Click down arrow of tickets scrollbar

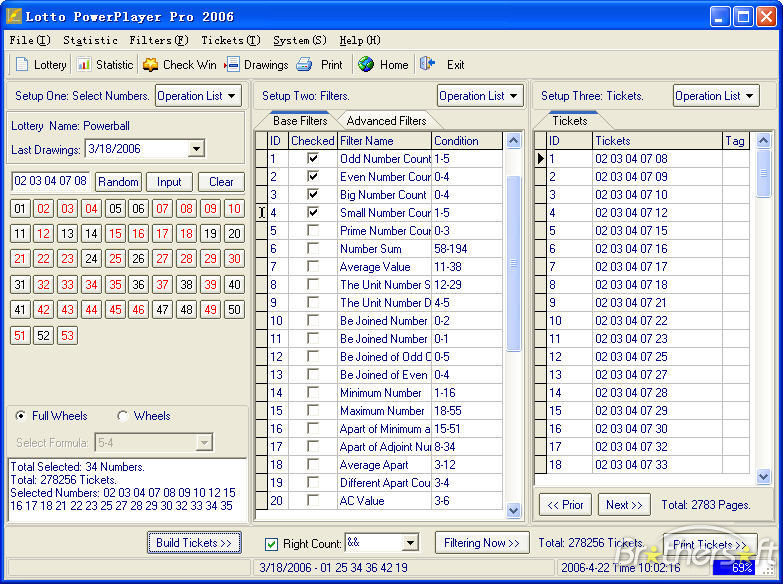763,477
